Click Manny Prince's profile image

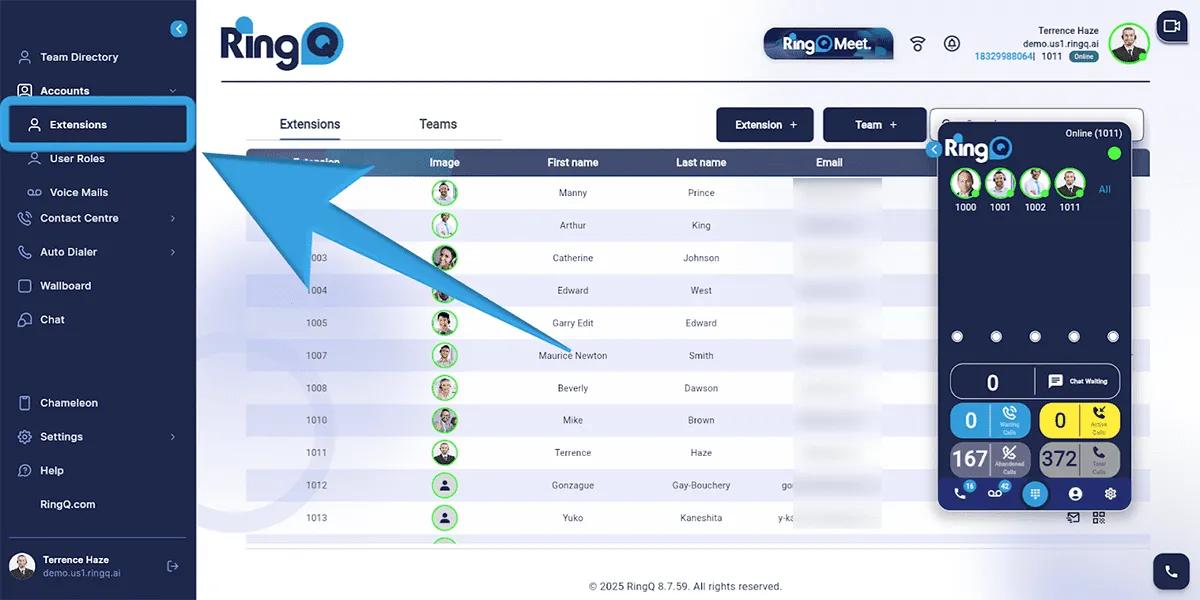coord(444,193)
